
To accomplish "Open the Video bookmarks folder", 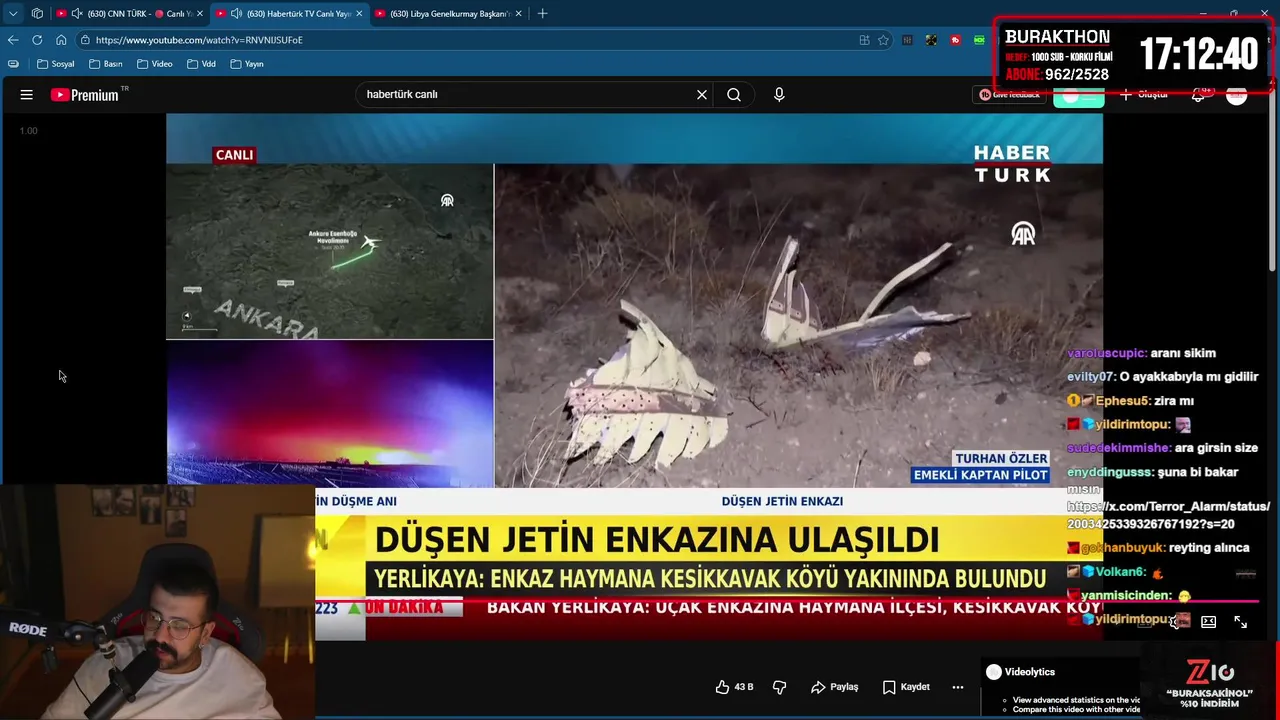I will 154,64.
